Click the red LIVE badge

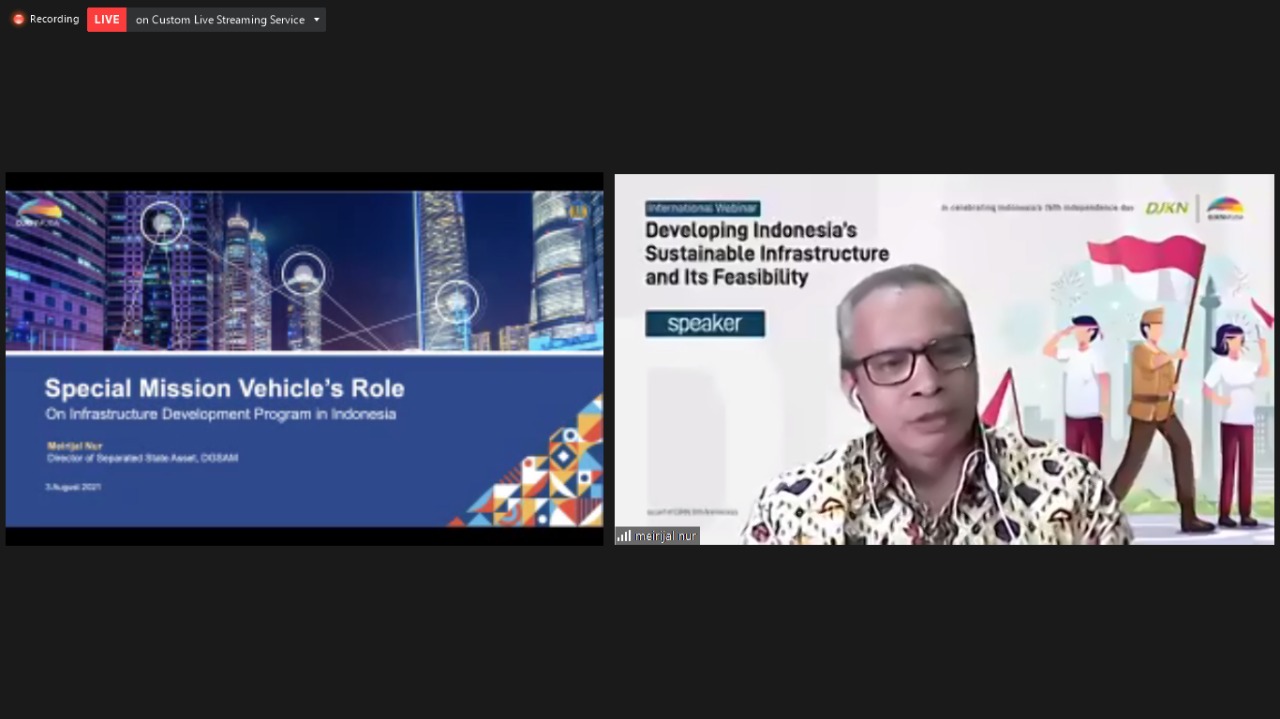pos(107,20)
